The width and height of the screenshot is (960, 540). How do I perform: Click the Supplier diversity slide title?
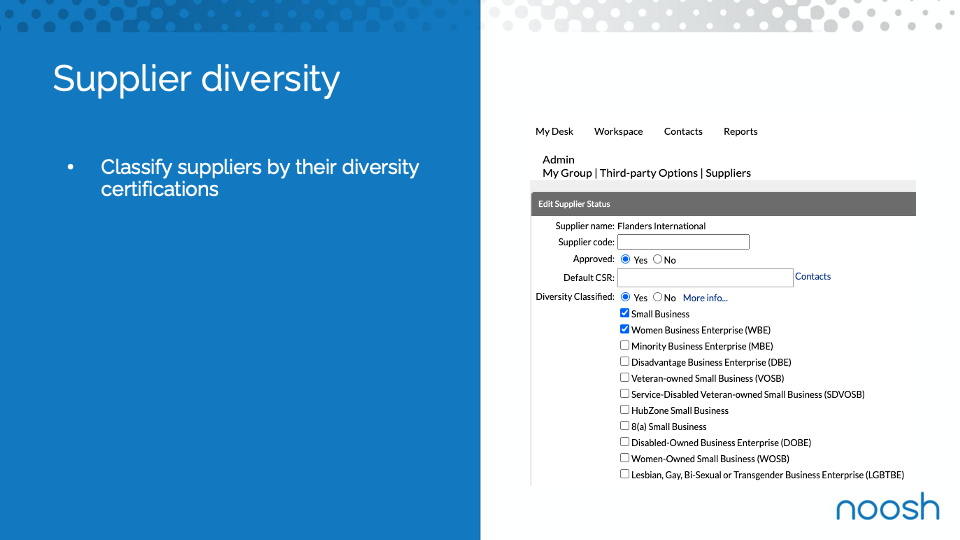click(x=197, y=80)
